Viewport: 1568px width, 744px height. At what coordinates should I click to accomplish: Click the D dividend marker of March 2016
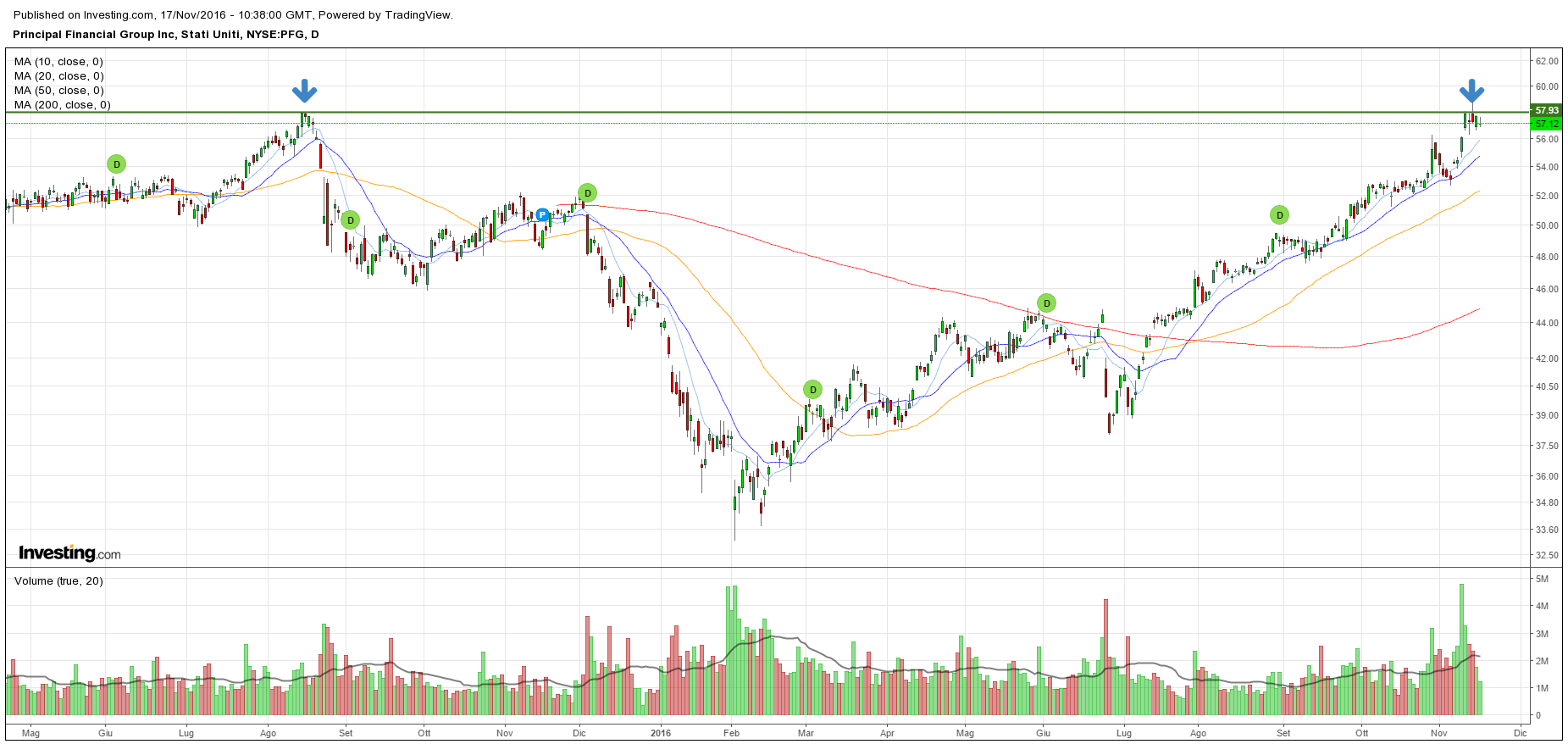tap(813, 390)
